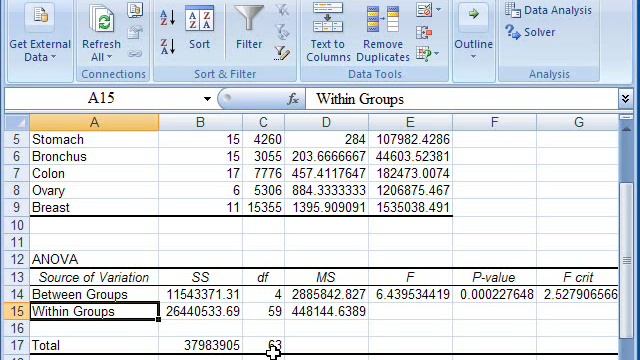Click Insert Function fx button
The width and height of the screenshot is (640, 360).
[x=293, y=99]
